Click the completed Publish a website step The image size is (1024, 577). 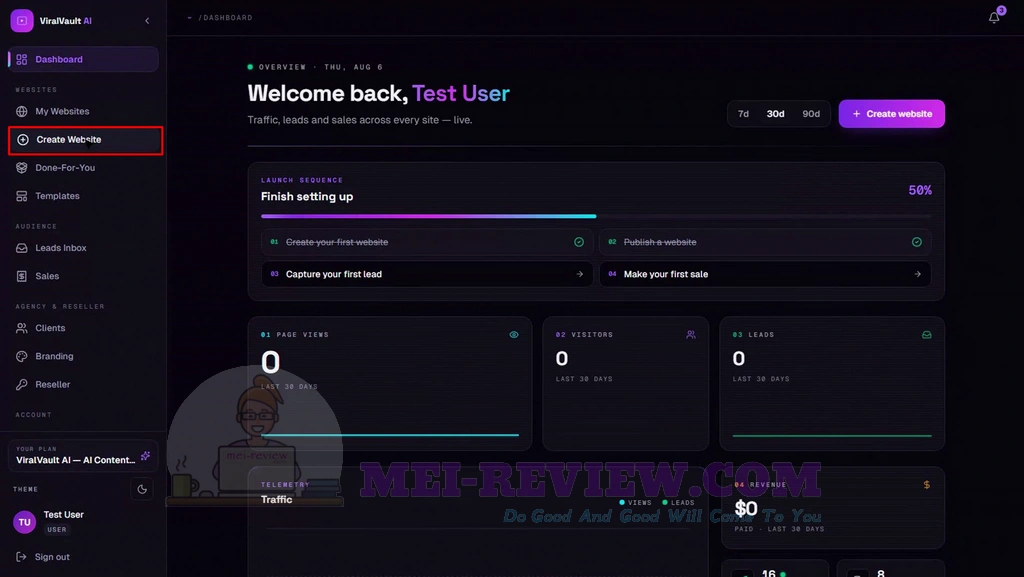point(765,242)
